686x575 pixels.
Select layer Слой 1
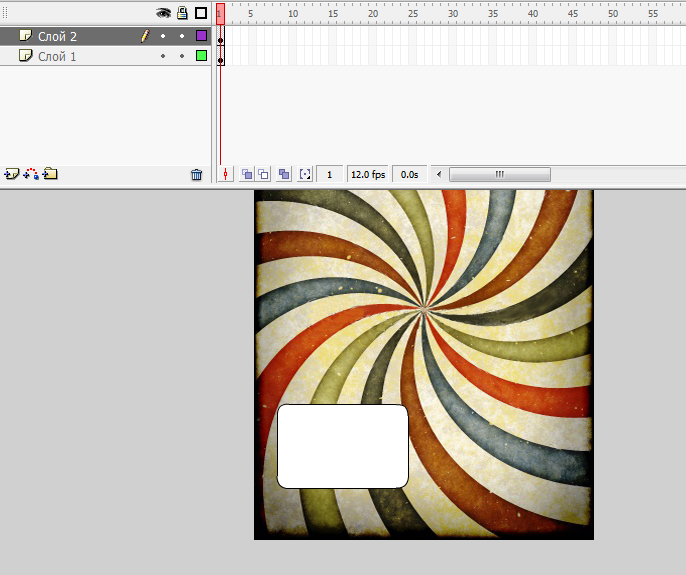[x=105, y=56]
